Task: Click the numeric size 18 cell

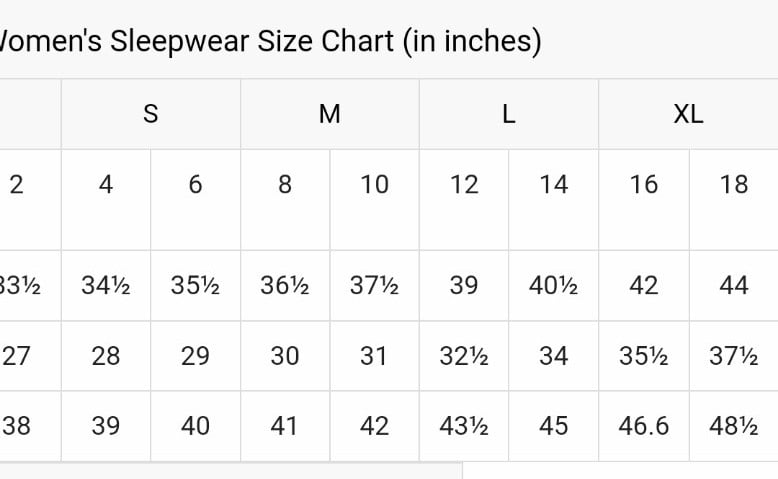Action: (734, 200)
